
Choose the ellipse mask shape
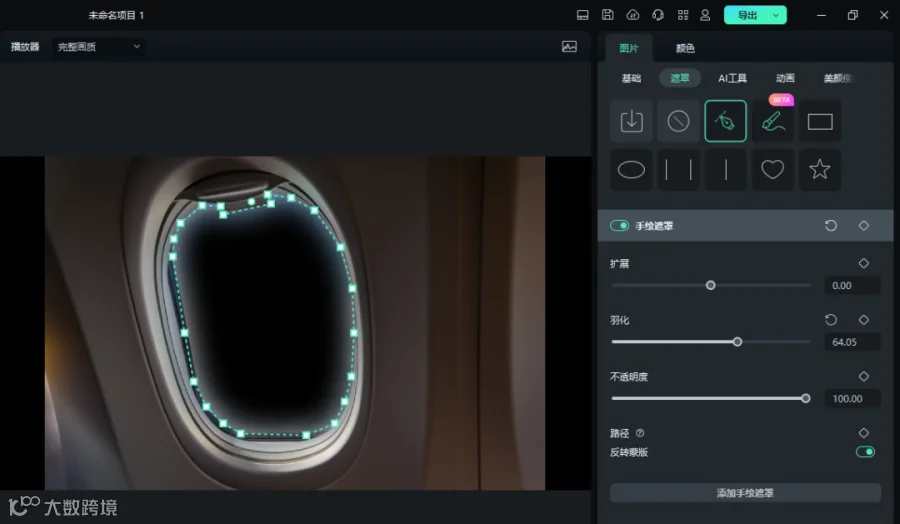(631, 170)
